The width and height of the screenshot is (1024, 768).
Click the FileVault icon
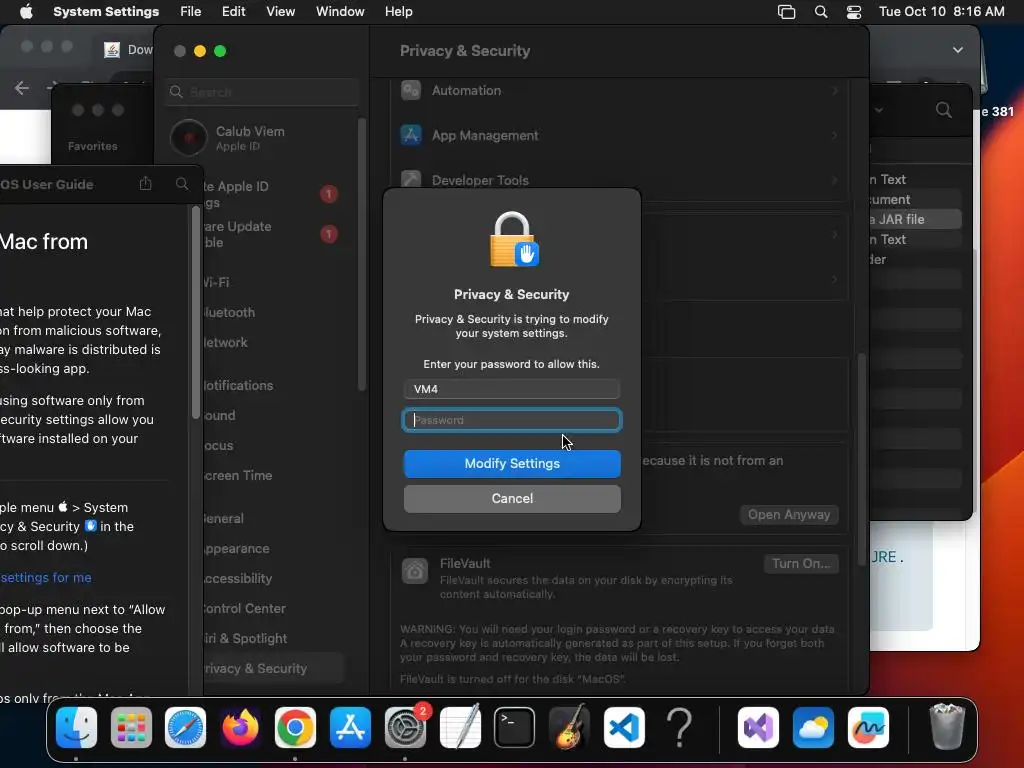(x=415, y=571)
